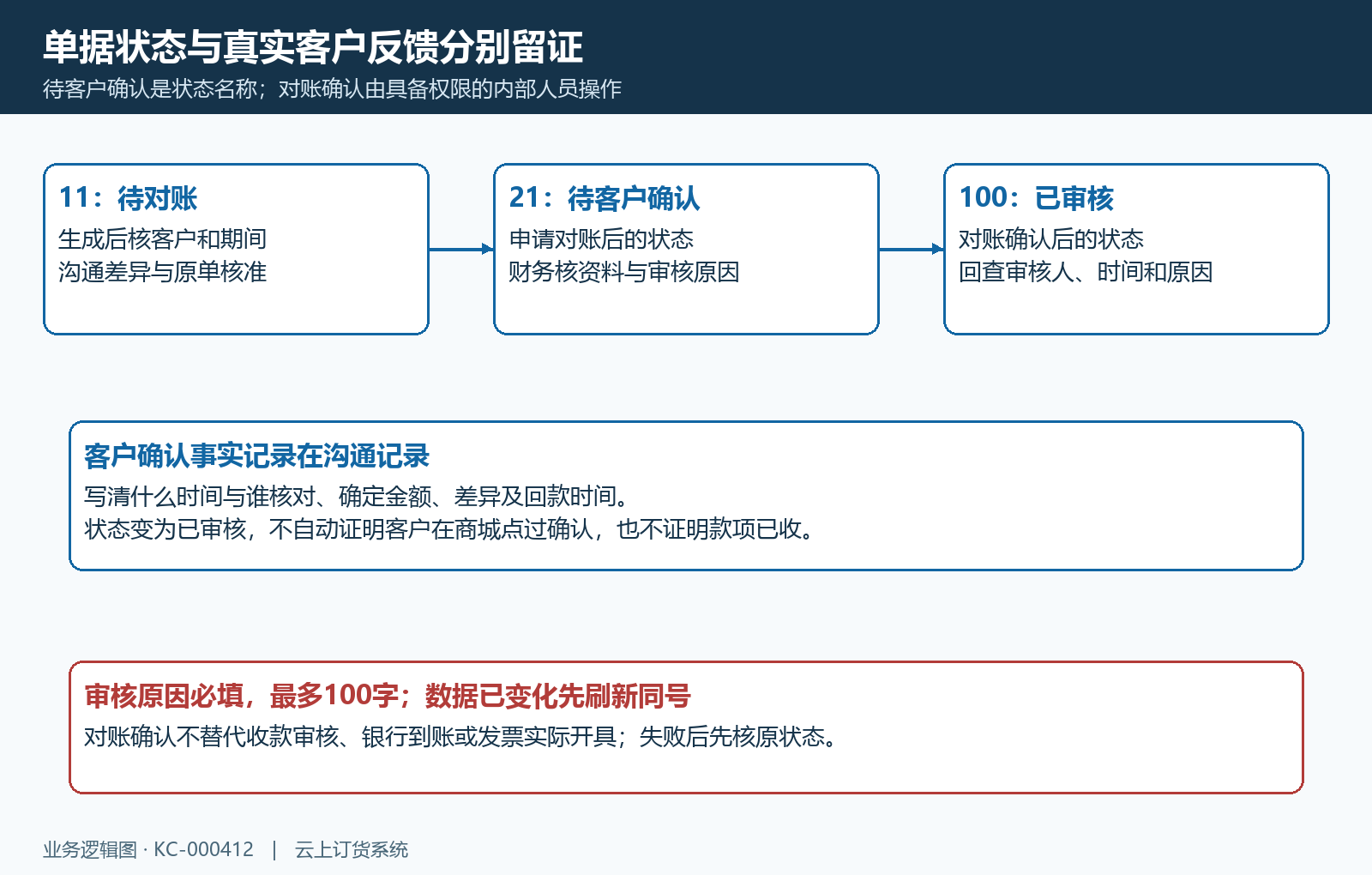Image resolution: width=1372 pixels, height=875 pixels.
Task: Select the heading 11：待对账
Action: [x=128, y=198]
